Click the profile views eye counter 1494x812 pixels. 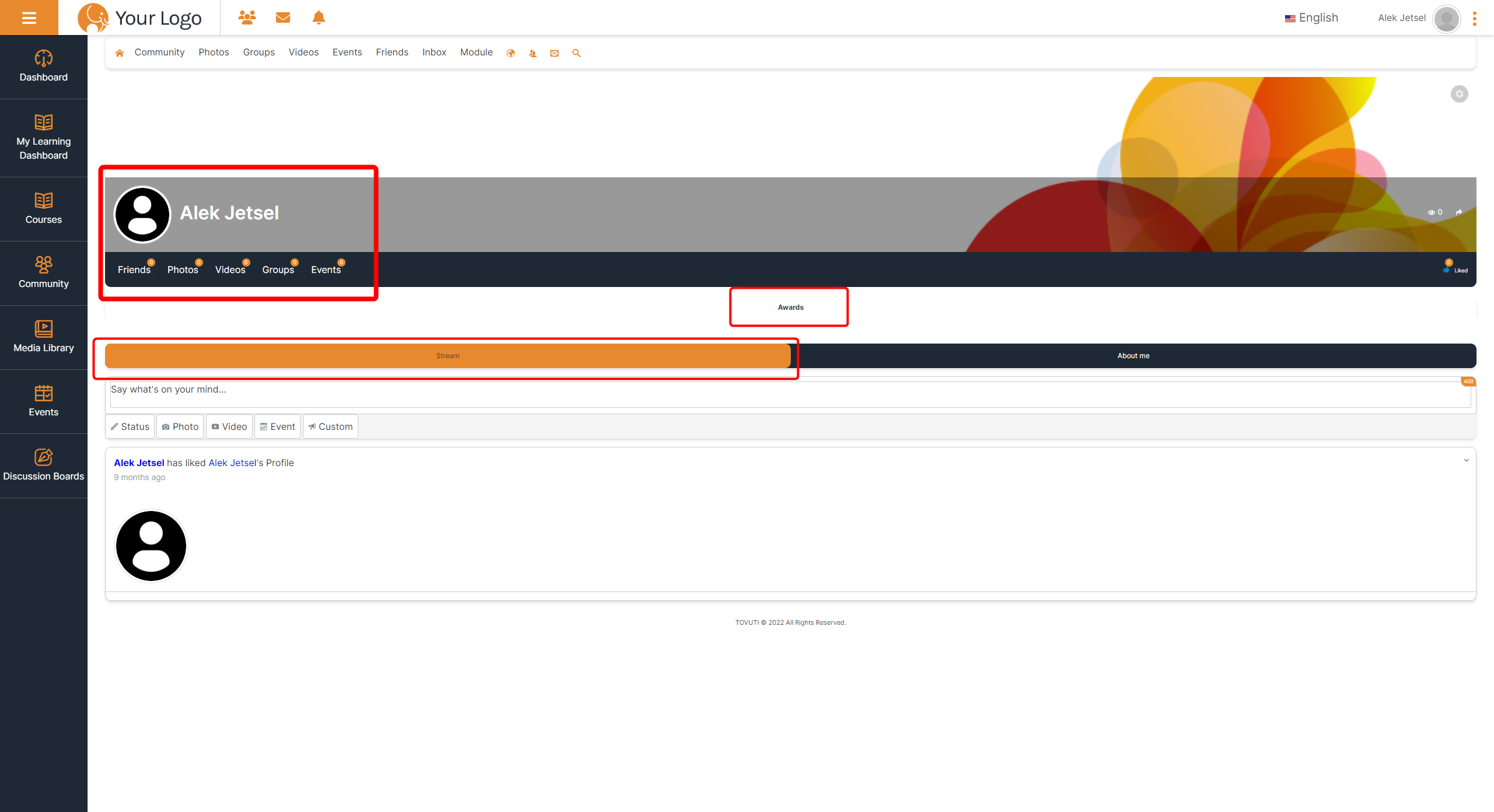1435,212
